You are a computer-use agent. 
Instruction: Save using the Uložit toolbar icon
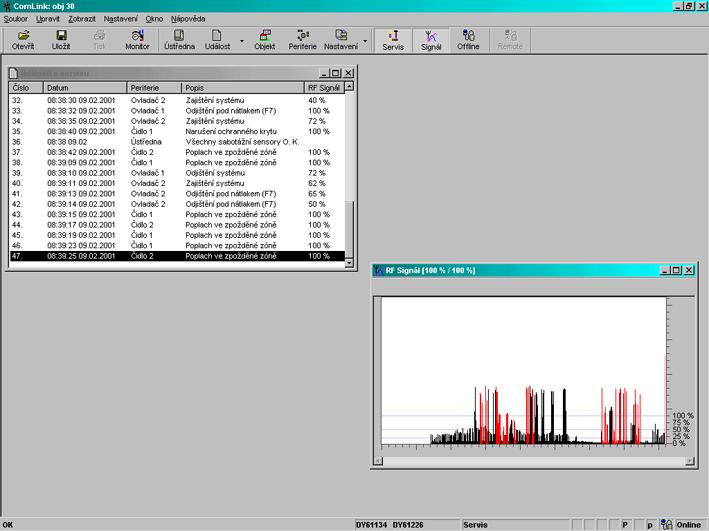click(x=61, y=40)
